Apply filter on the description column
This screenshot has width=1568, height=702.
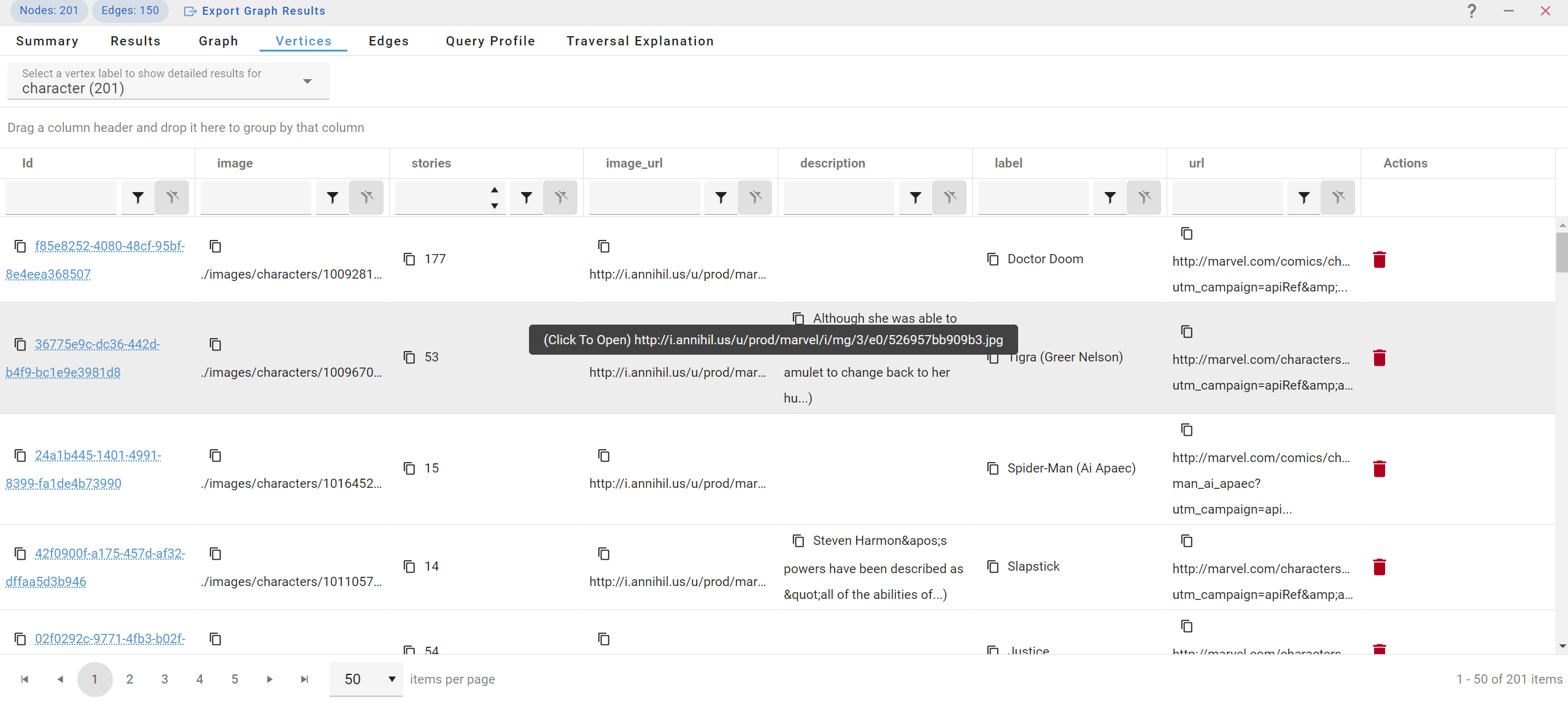916,198
